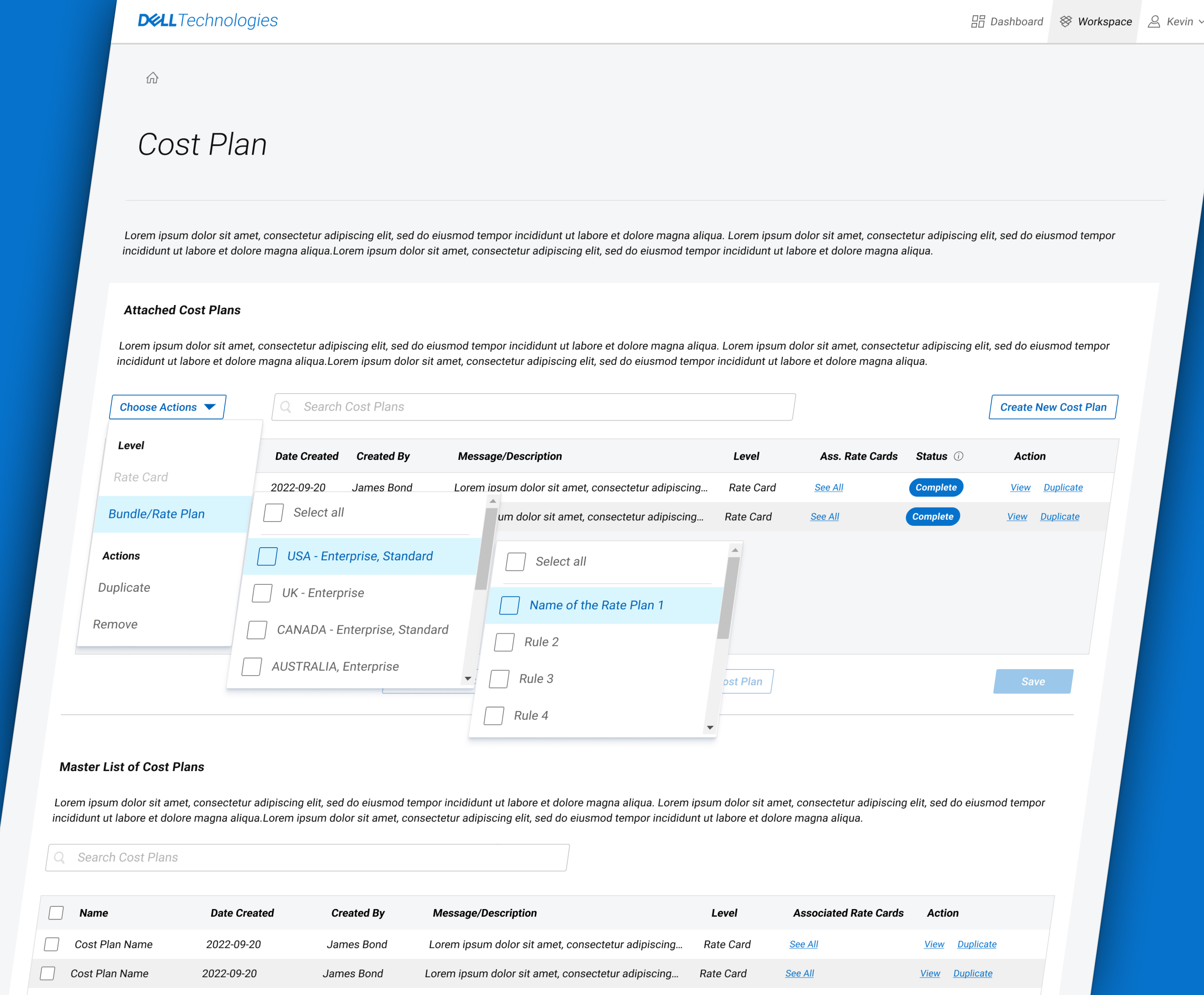Check the USA - Enterprise, Standard checkbox
This screenshot has width=1204, height=995.
[267, 556]
